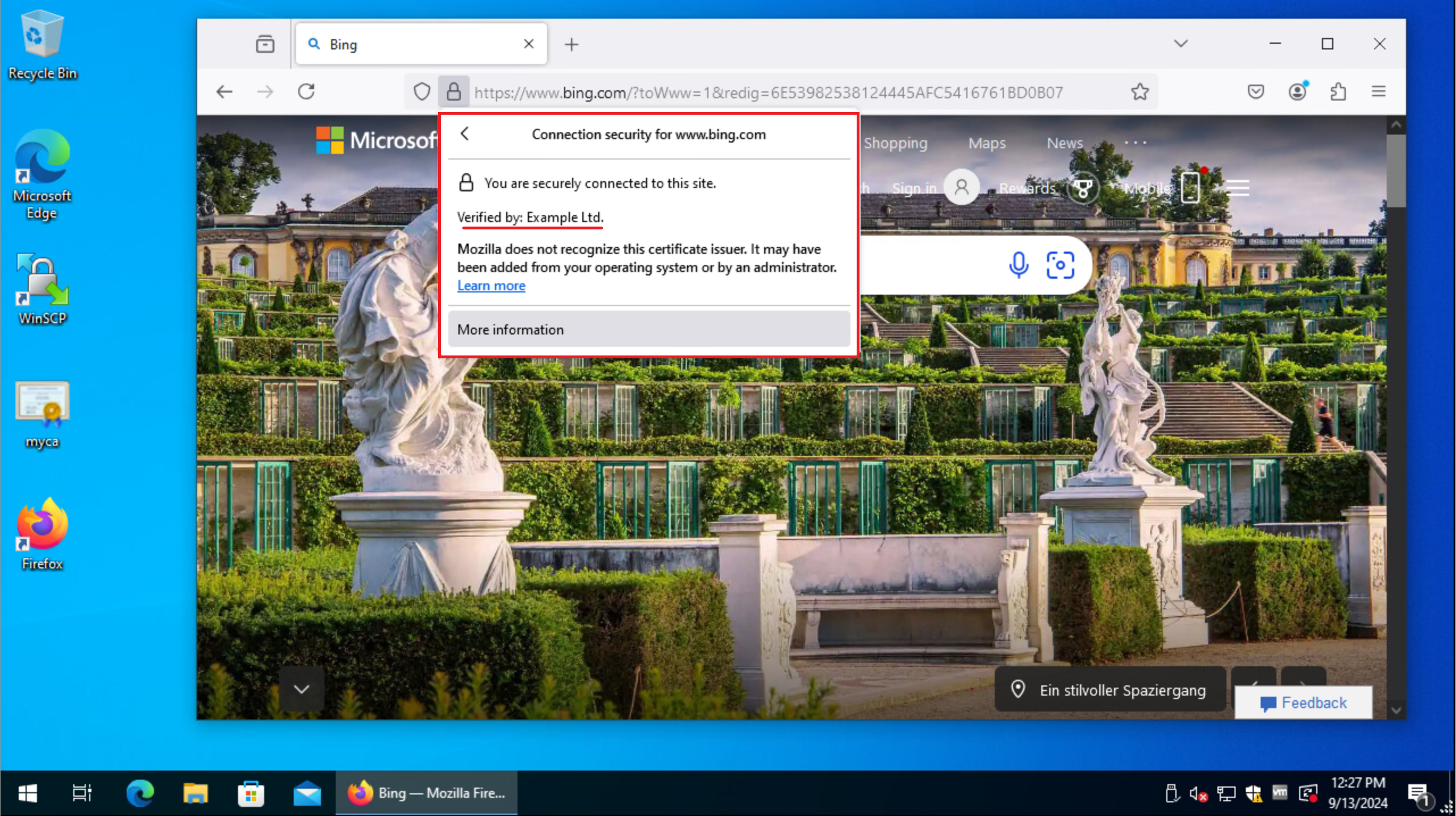Open a new tab with plus button
1456x816 pixels.
click(x=571, y=44)
